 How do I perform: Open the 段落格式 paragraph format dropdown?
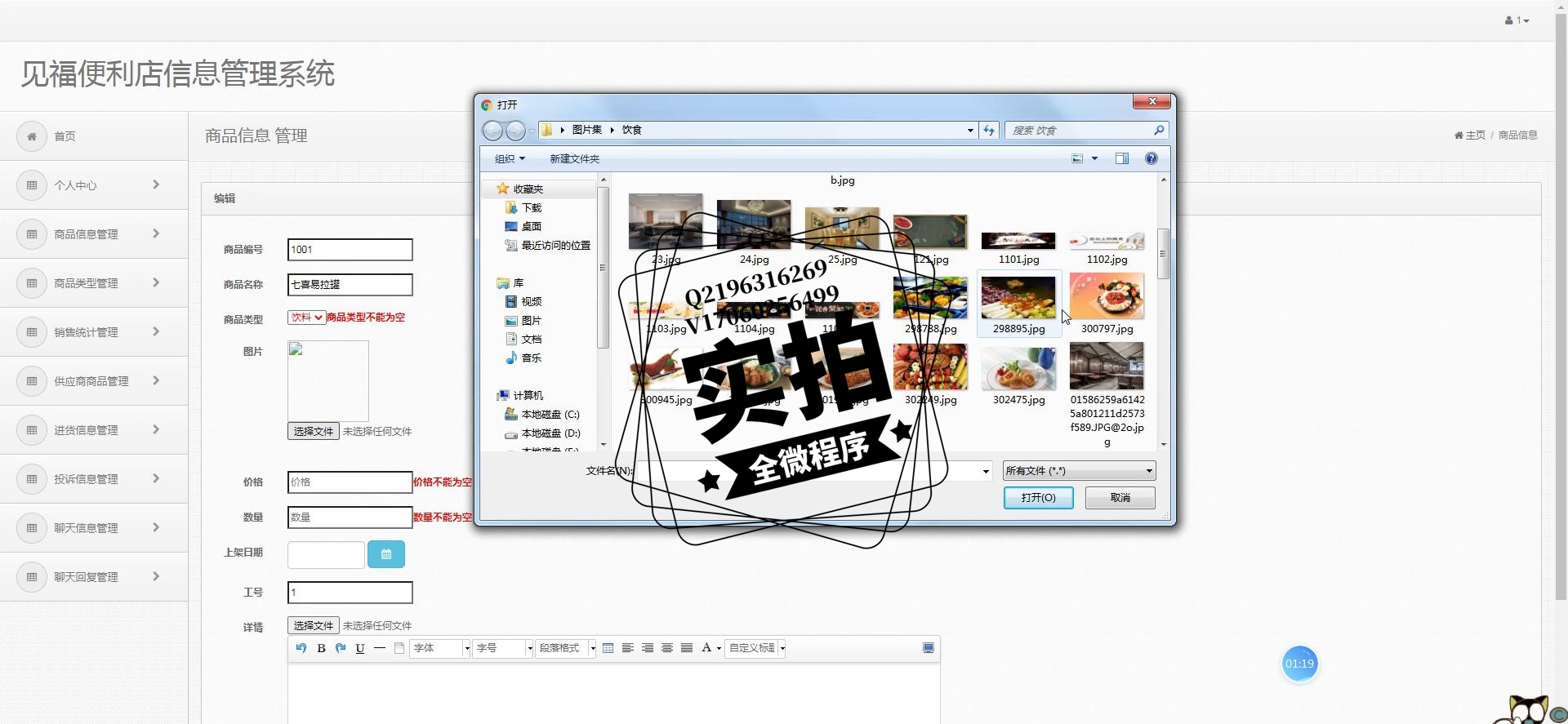[x=567, y=648]
